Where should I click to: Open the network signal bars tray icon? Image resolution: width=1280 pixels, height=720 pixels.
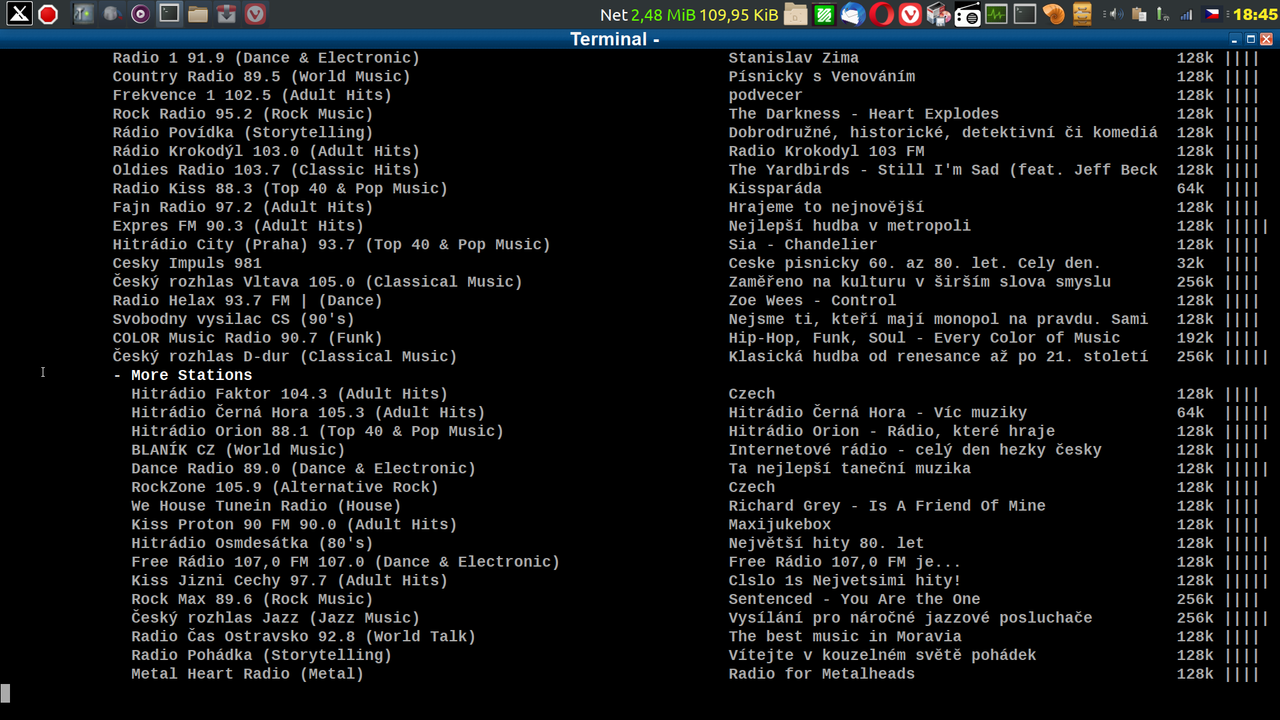click(1187, 14)
